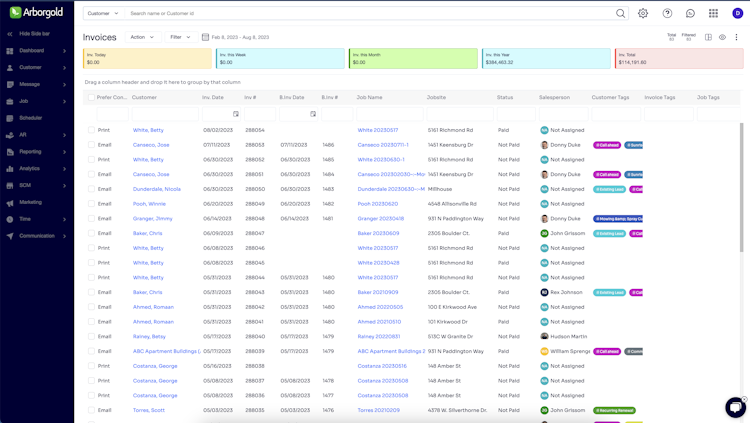Image resolution: width=750 pixels, height=423 pixels.
Task: Open the three-dot more options menu
Action: point(736,37)
